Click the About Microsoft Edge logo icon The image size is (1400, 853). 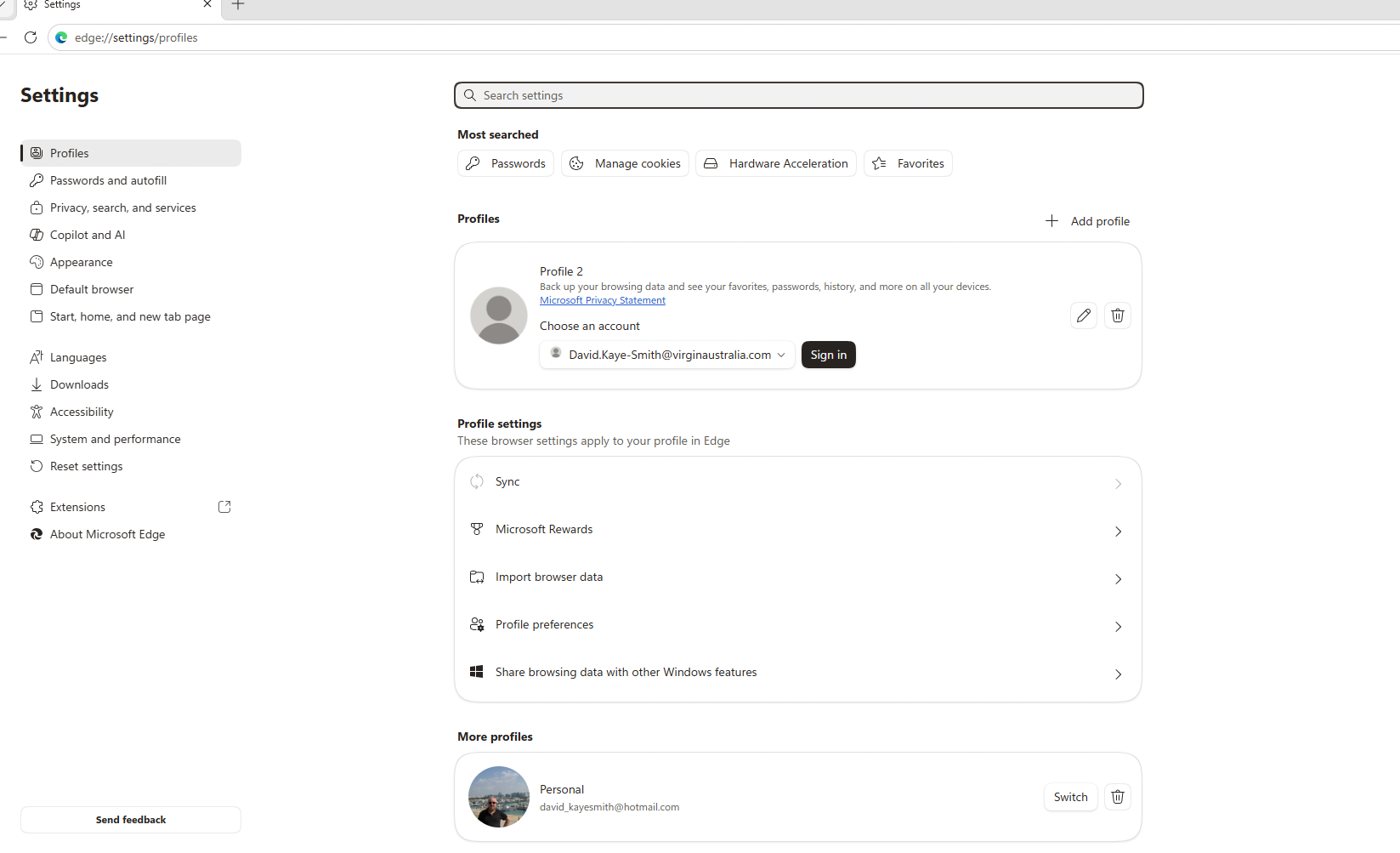(37, 534)
